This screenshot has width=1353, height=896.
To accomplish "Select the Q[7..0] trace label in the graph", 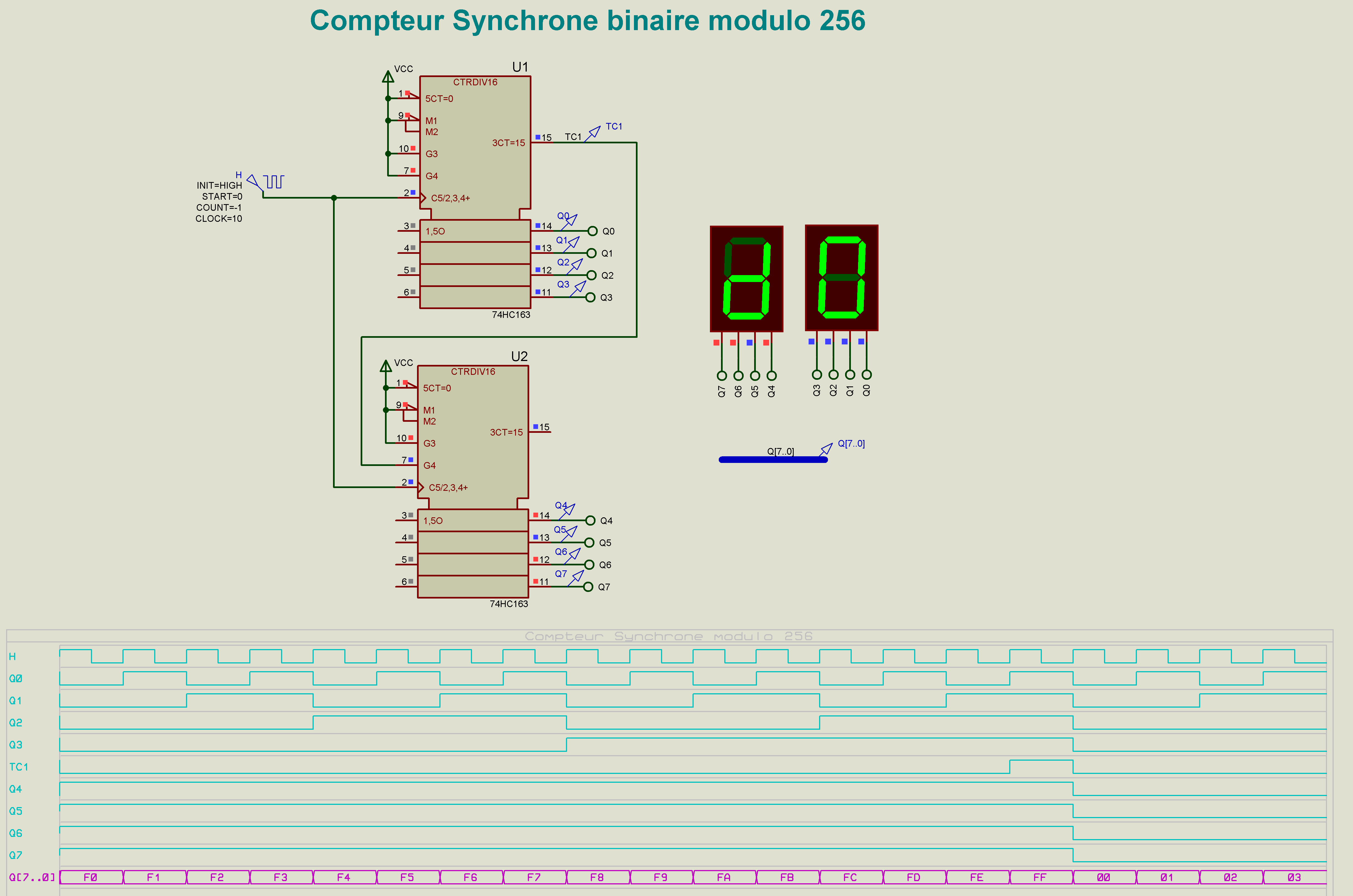I will [32, 877].
